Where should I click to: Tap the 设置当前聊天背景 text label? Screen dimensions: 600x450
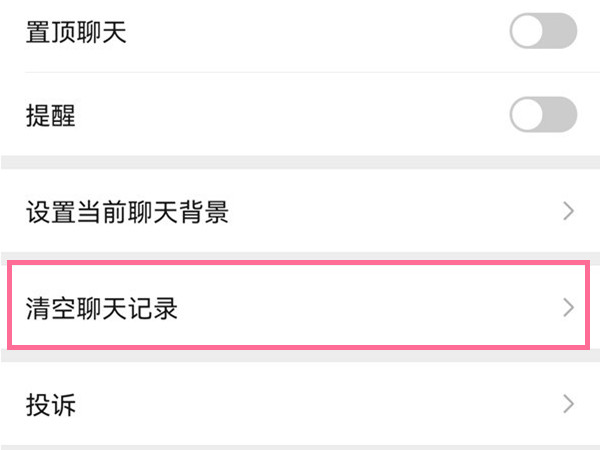point(127,213)
